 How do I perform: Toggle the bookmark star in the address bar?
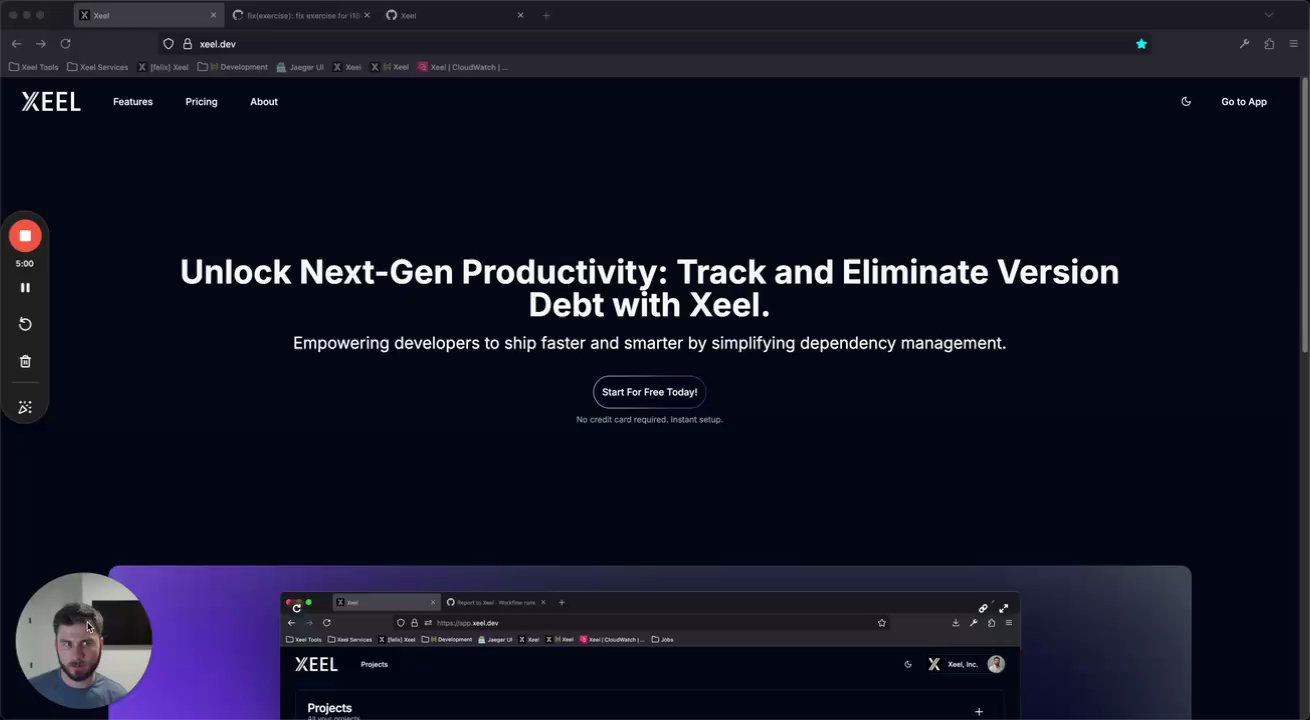1141,44
